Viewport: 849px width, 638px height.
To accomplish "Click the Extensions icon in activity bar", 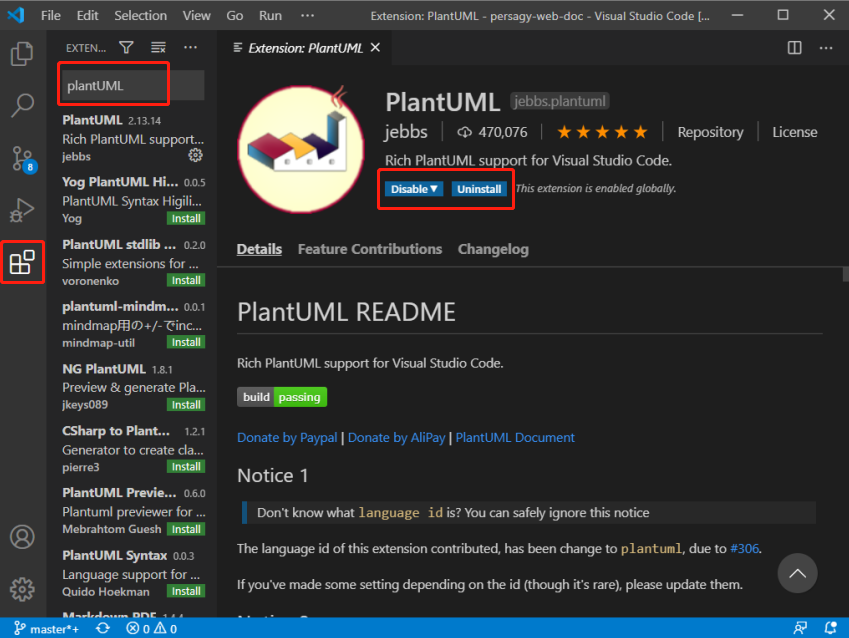I will tap(22, 263).
